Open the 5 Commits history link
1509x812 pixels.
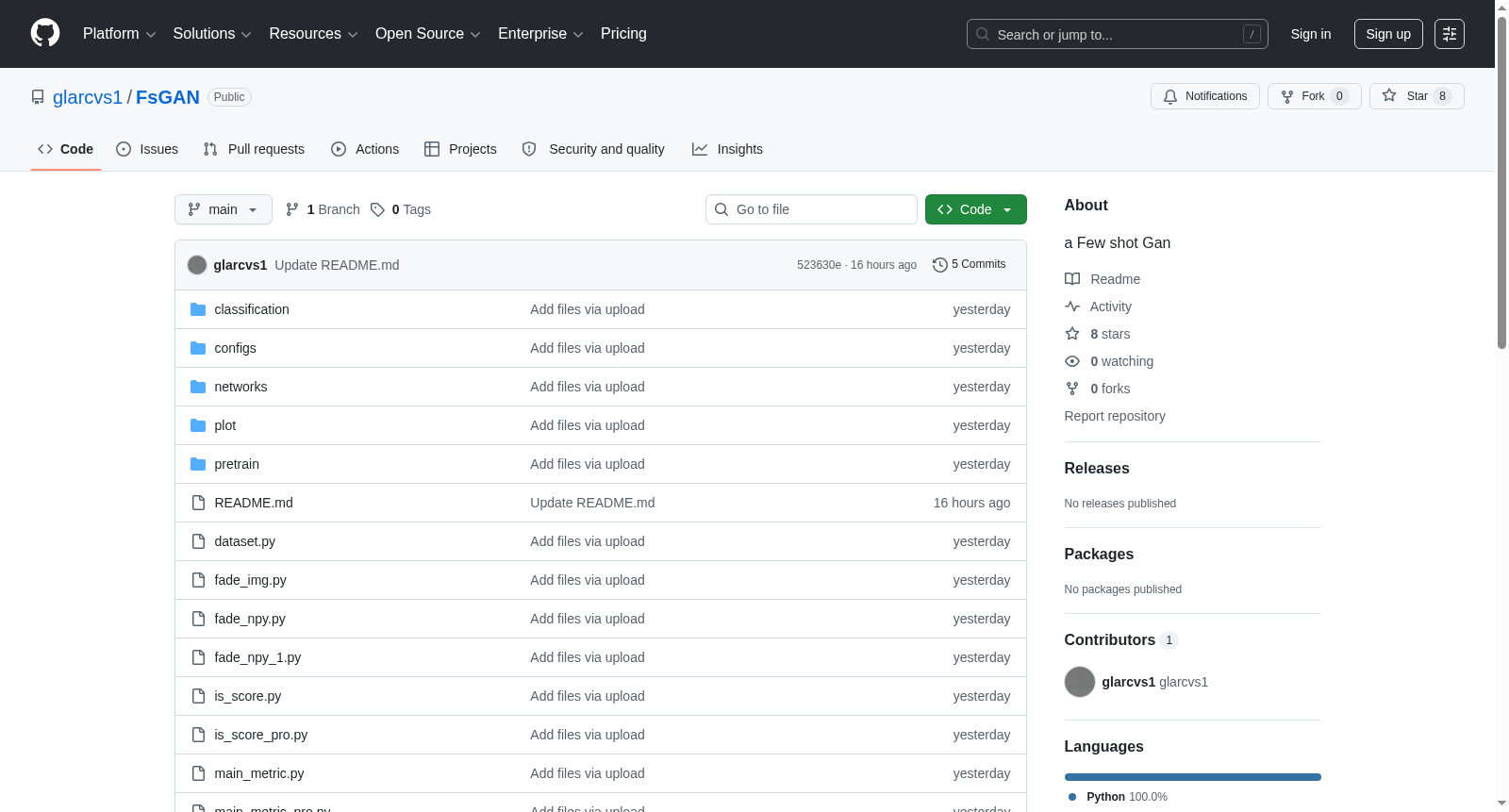click(x=970, y=265)
